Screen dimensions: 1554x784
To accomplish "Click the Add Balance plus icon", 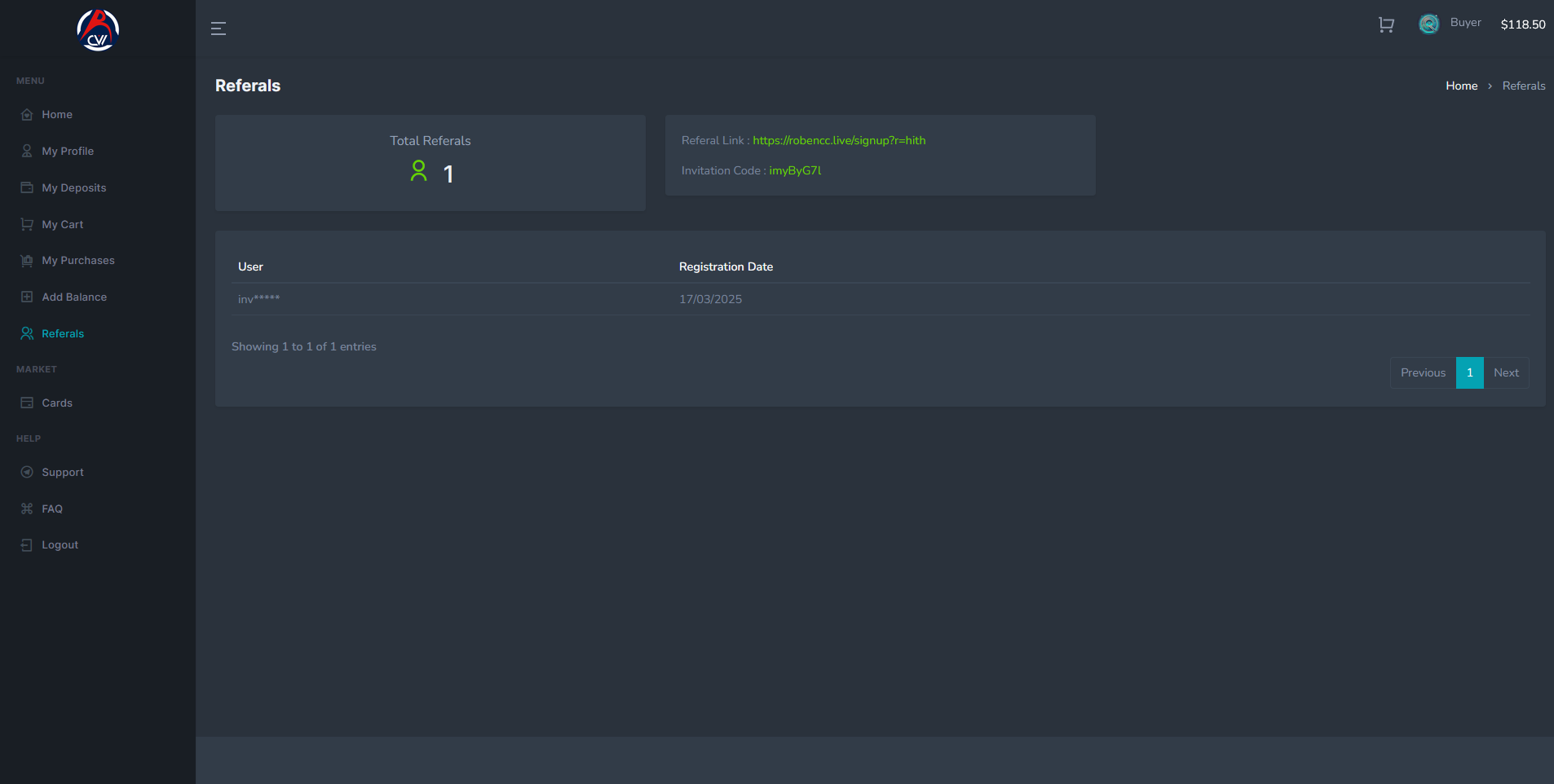I will pos(27,297).
